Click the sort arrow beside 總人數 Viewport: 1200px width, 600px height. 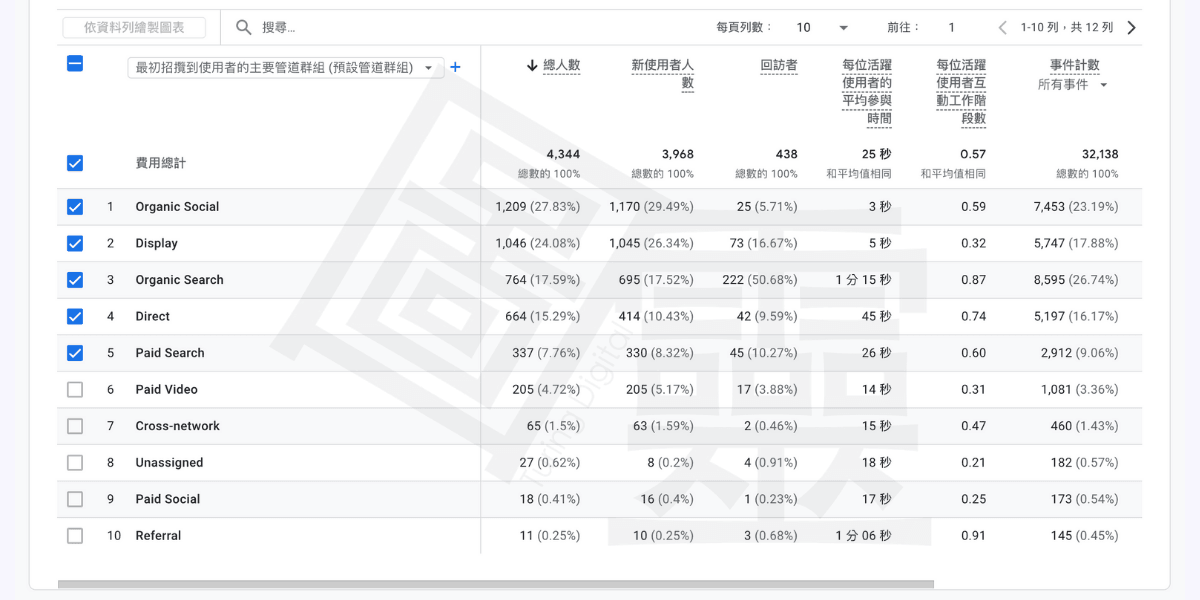click(x=532, y=66)
